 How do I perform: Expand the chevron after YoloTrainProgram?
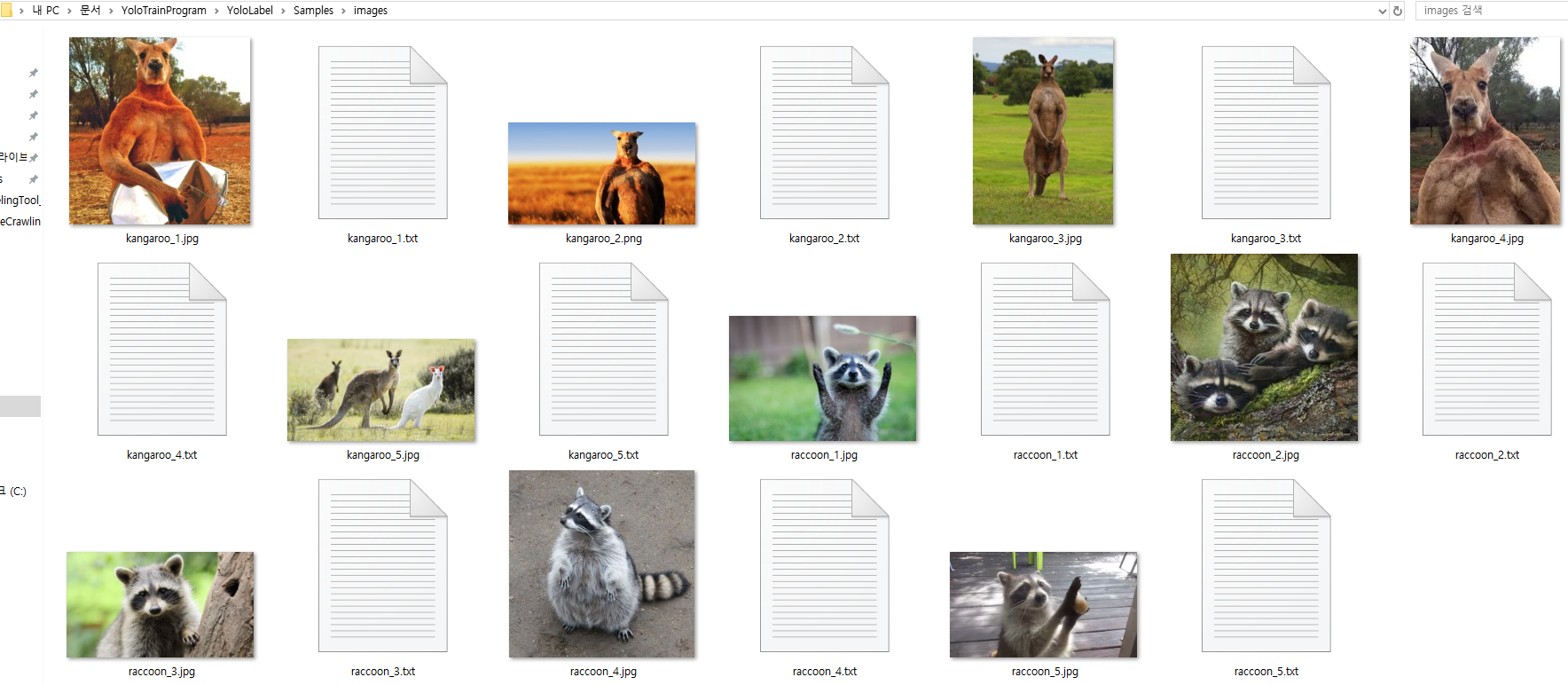click(217, 11)
